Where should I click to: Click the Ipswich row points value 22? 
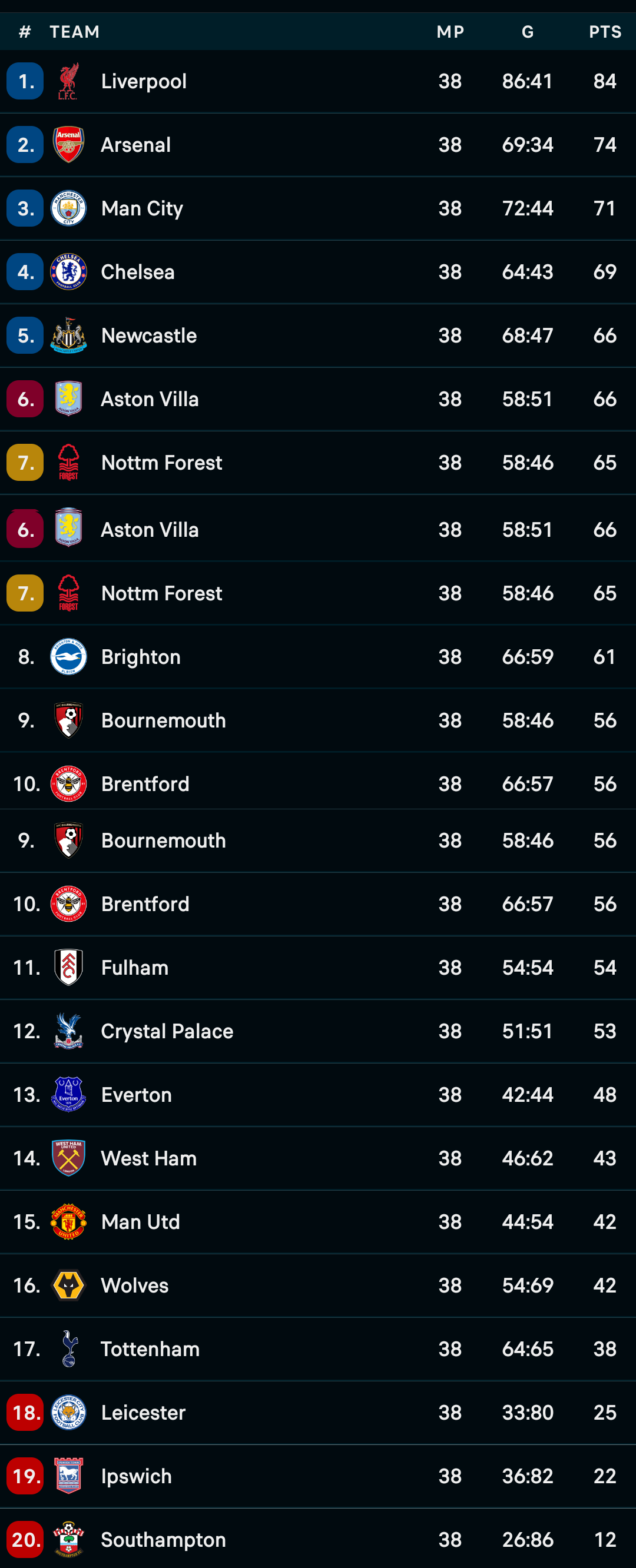(605, 1476)
